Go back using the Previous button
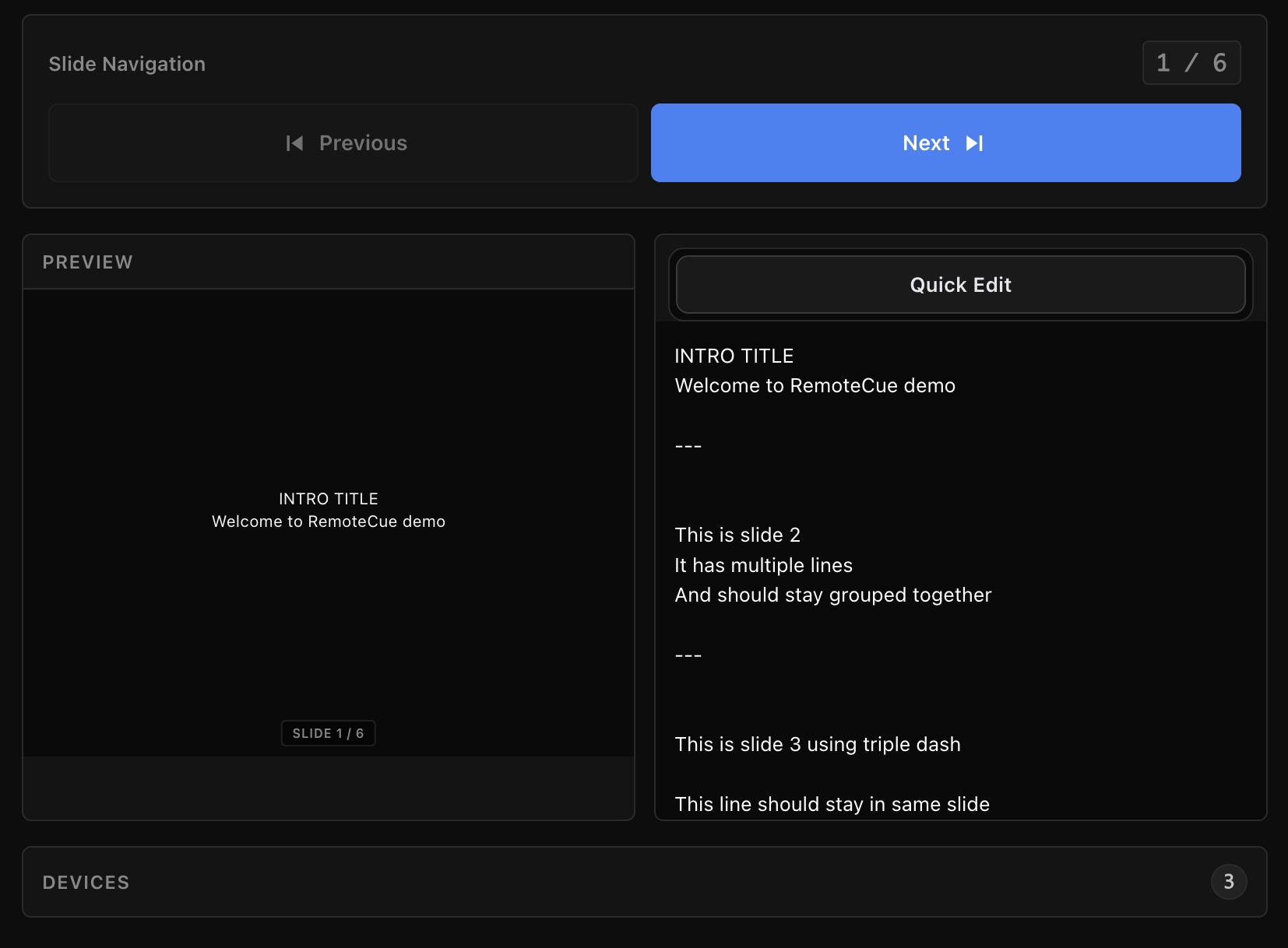 coord(345,142)
